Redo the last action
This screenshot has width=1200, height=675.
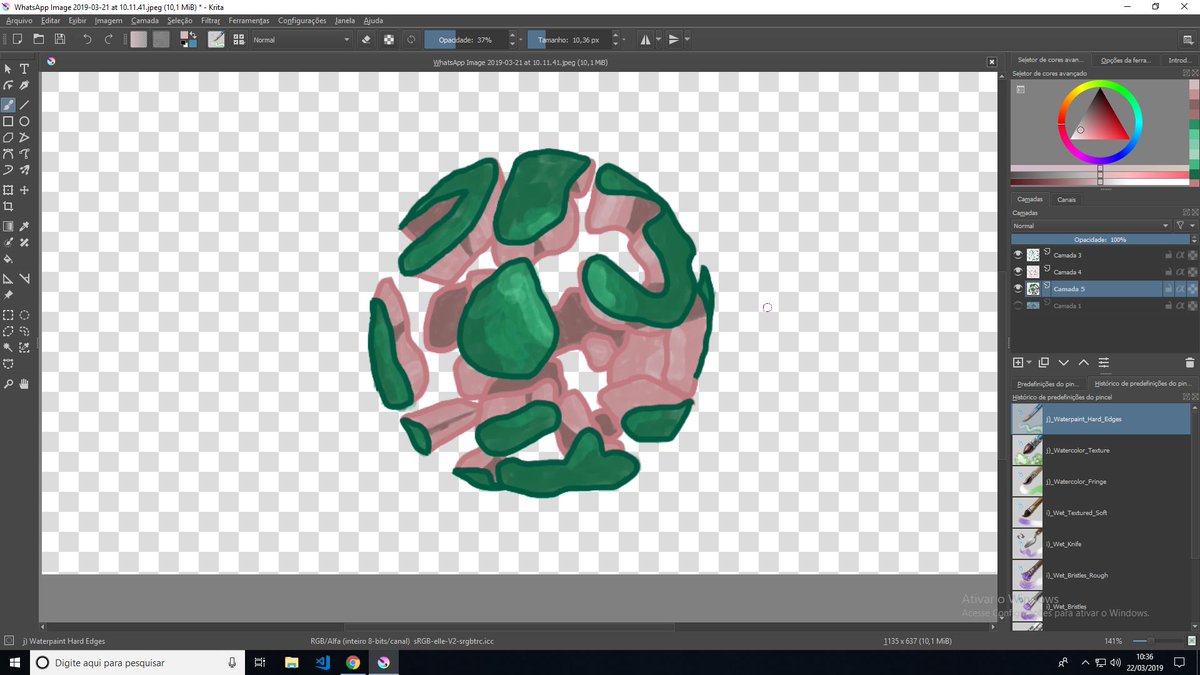(x=108, y=39)
